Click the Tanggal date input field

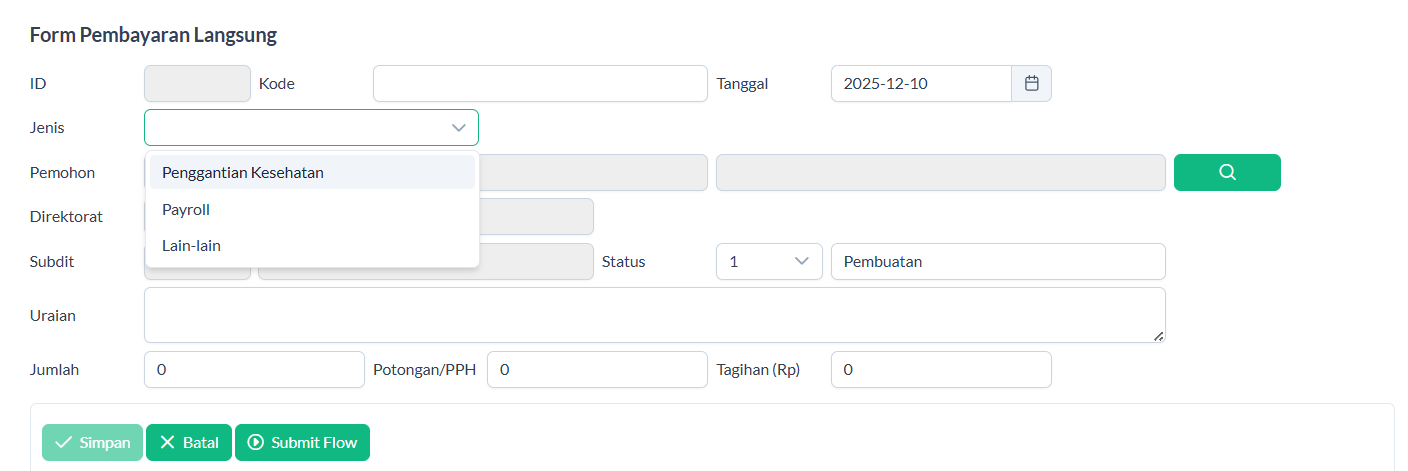click(x=920, y=84)
